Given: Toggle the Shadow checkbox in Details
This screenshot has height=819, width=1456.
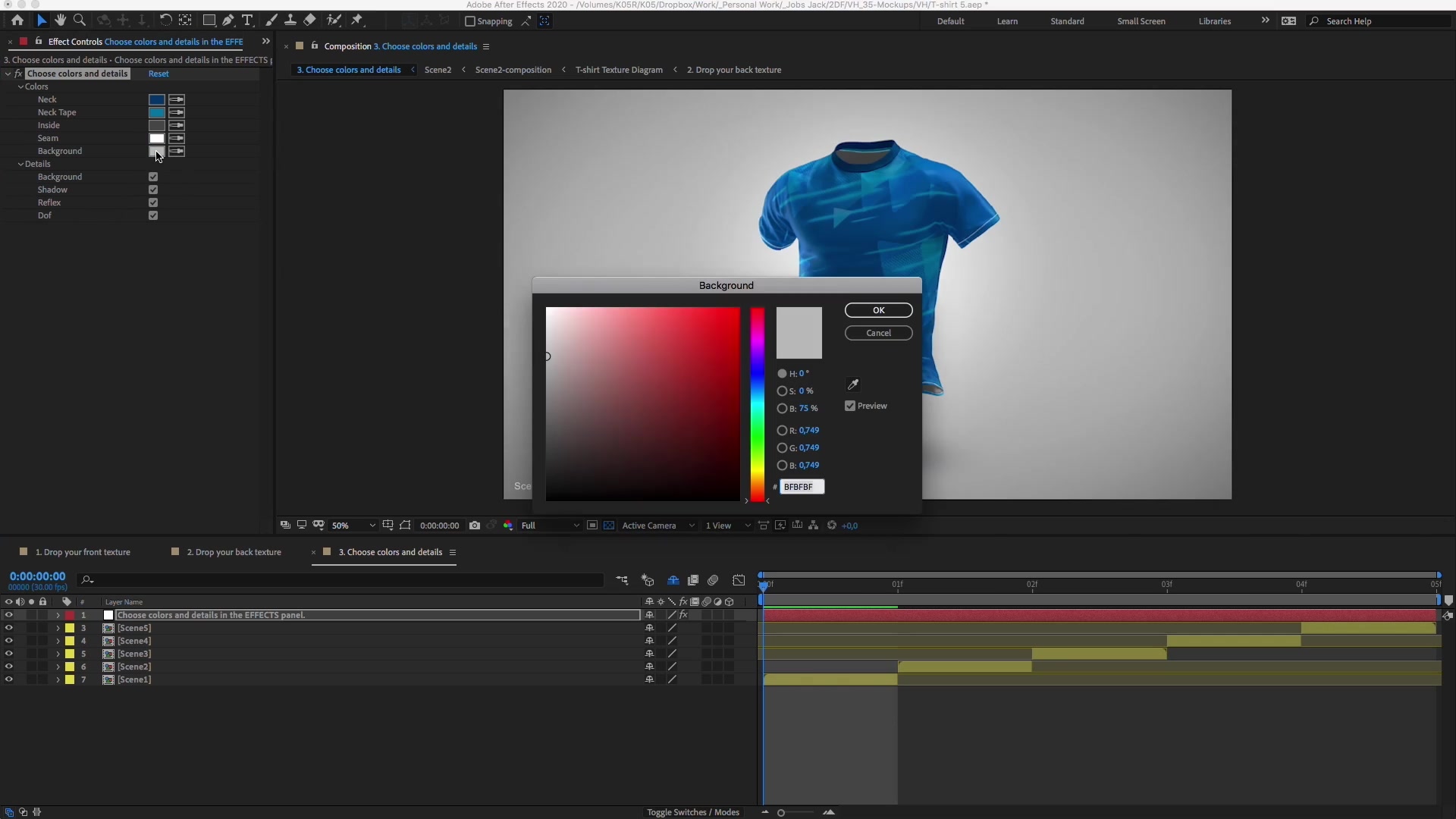Looking at the screenshot, I should (x=153, y=189).
